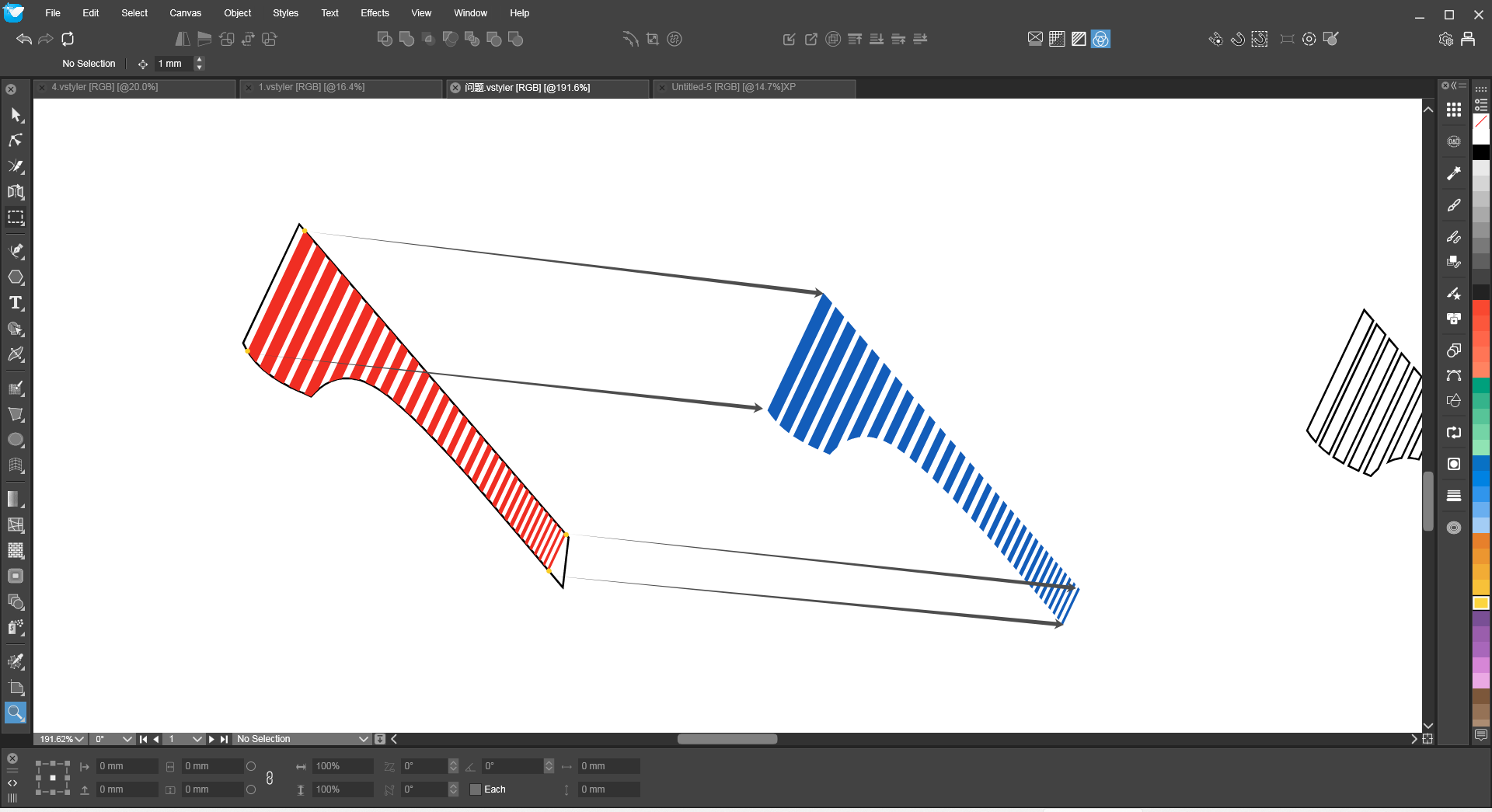Jump to first page button

143,739
